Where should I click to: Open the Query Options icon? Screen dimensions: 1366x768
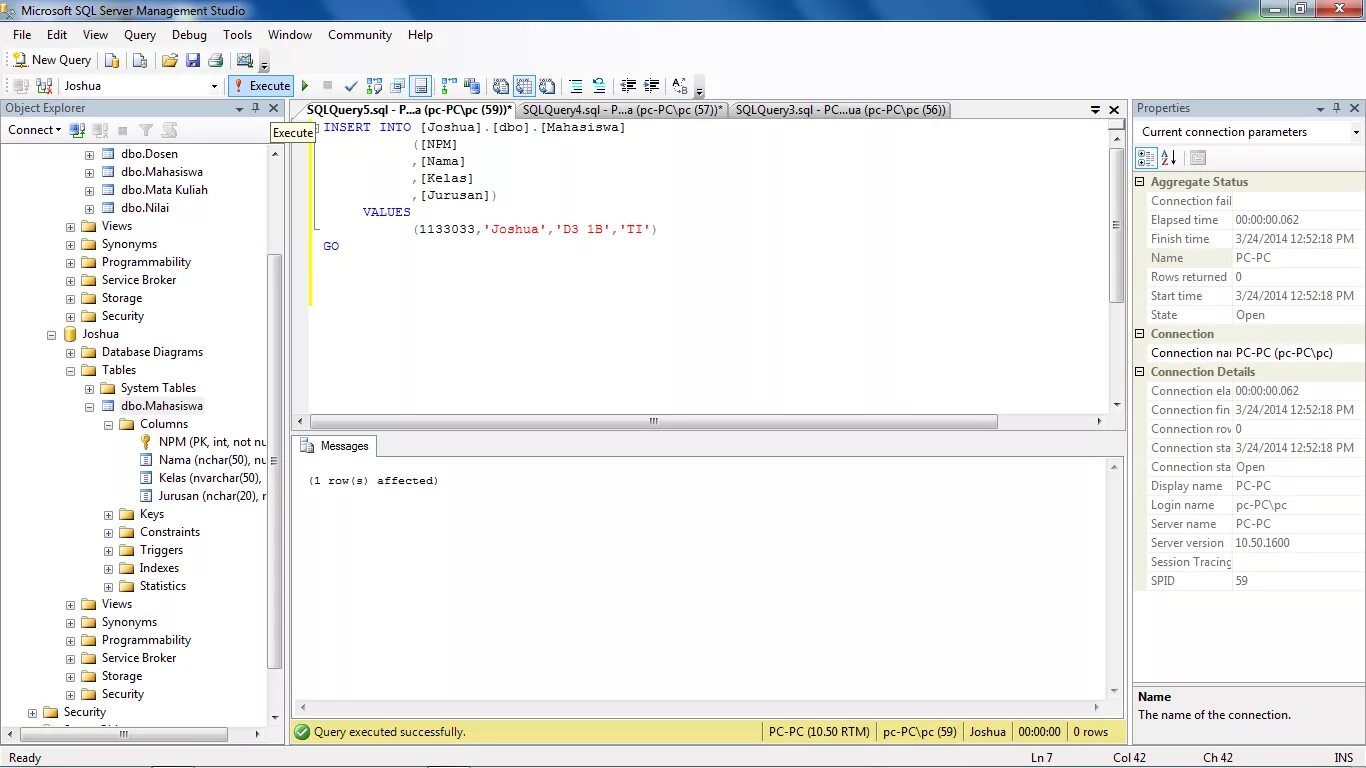[x=397, y=86]
